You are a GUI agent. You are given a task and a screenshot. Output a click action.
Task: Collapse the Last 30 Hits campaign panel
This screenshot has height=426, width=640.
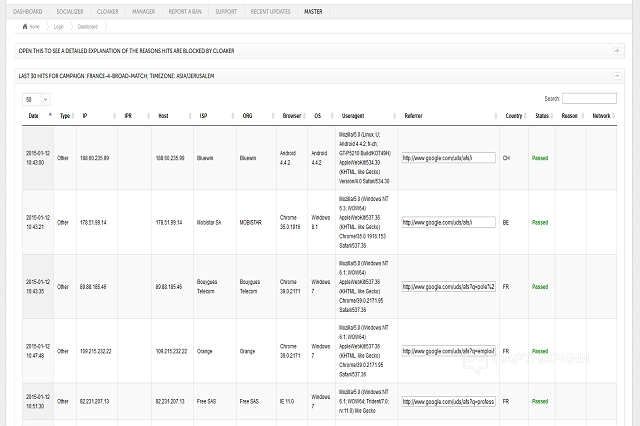tap(617, 75)
